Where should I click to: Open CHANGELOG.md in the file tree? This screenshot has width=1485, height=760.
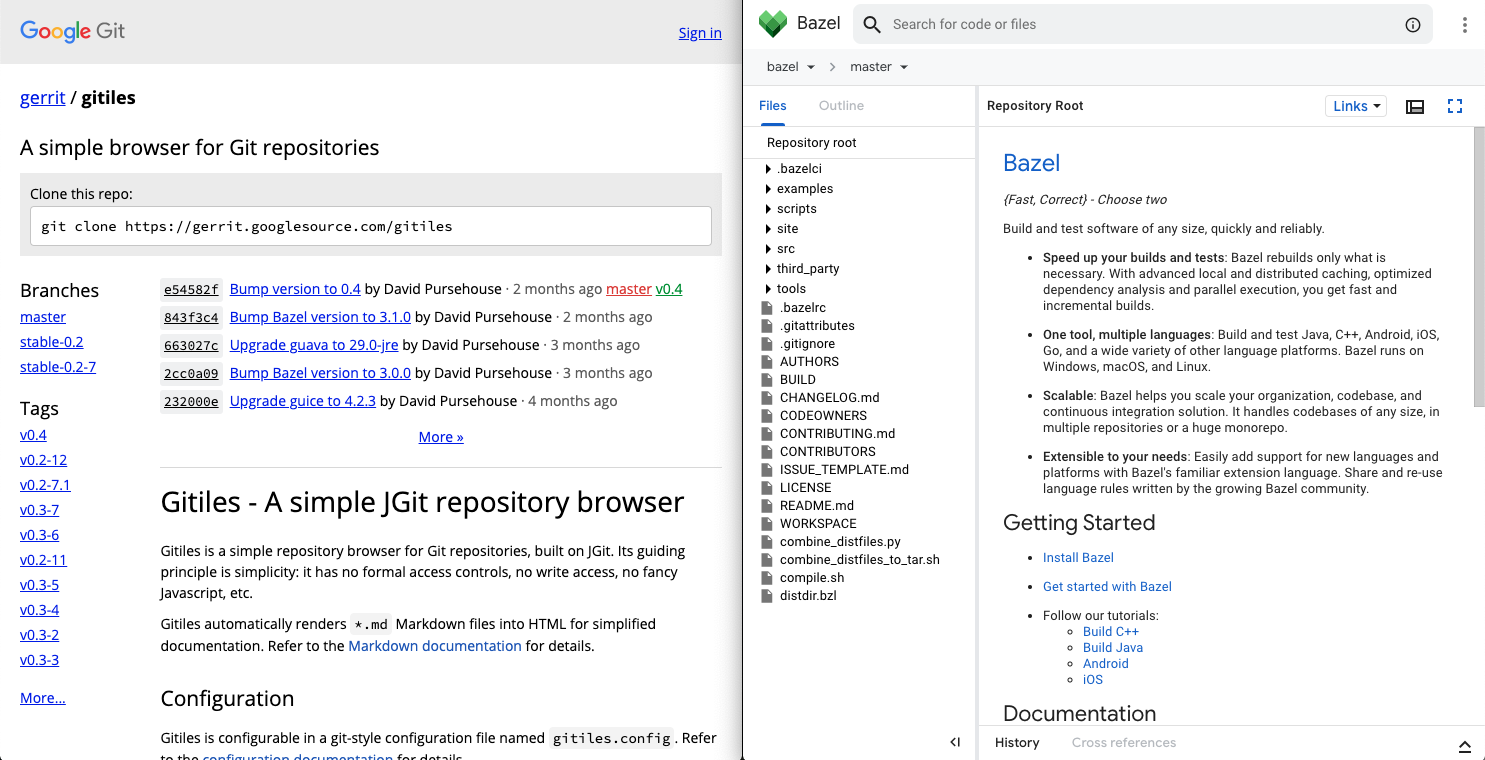(x=830, y=398)
